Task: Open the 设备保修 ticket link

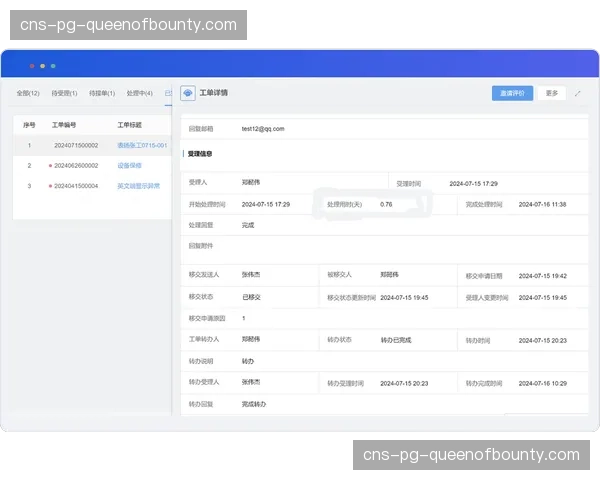Action: (x=129, y=165)
